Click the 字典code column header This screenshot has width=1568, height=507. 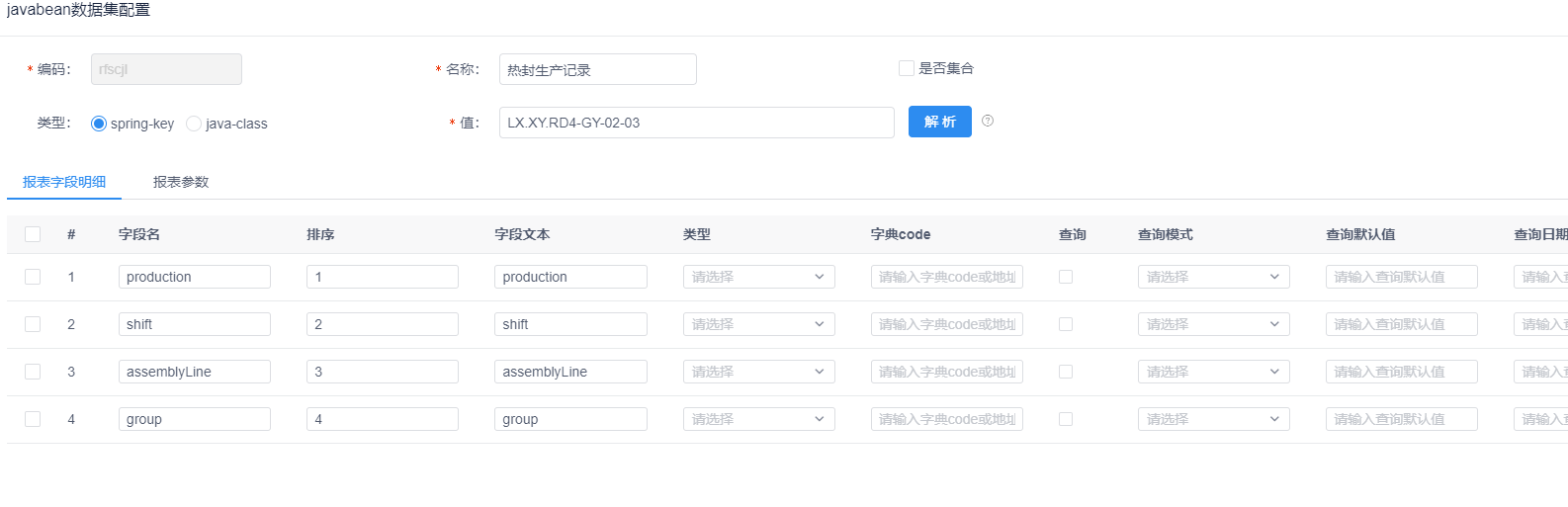point(901,234)
